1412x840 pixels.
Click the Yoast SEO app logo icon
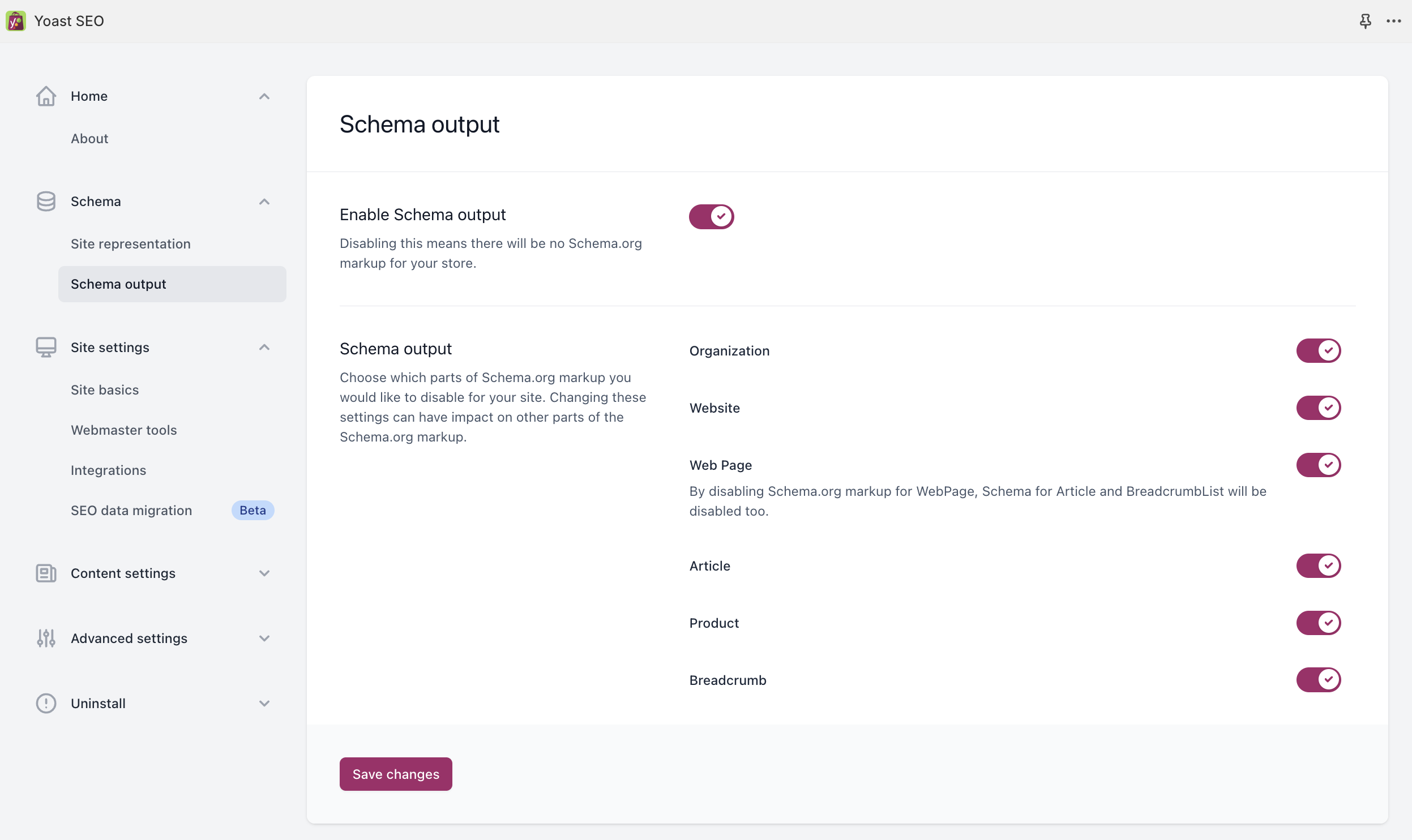click(16, 21)
